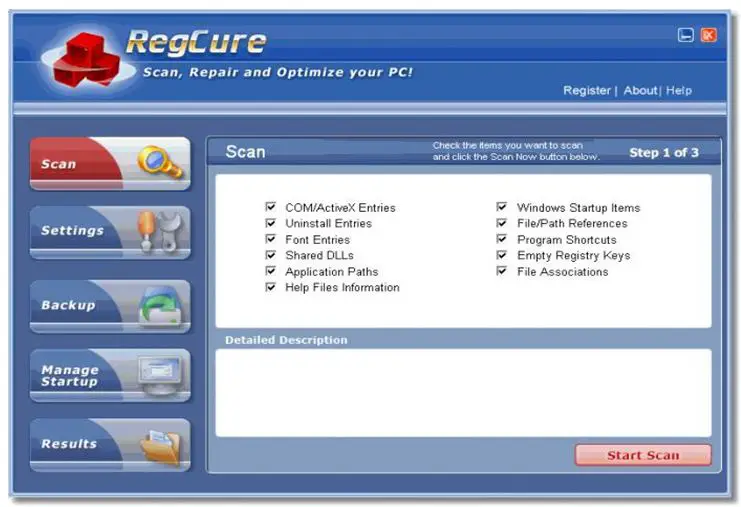
Task: Click the 'Scan' panel heading text
Action: pyautogui.click(x=245, y=152)
